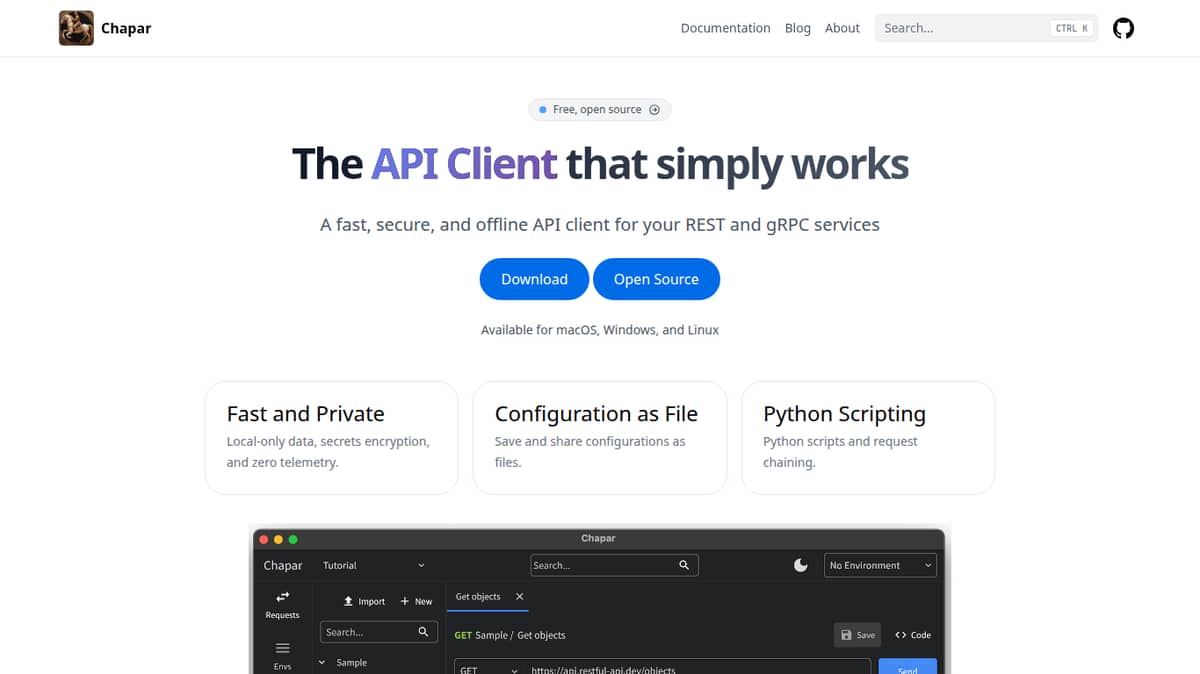Click the Open Source button
The height and width of the screenshot is (674, 1200).
coord(656,279)
